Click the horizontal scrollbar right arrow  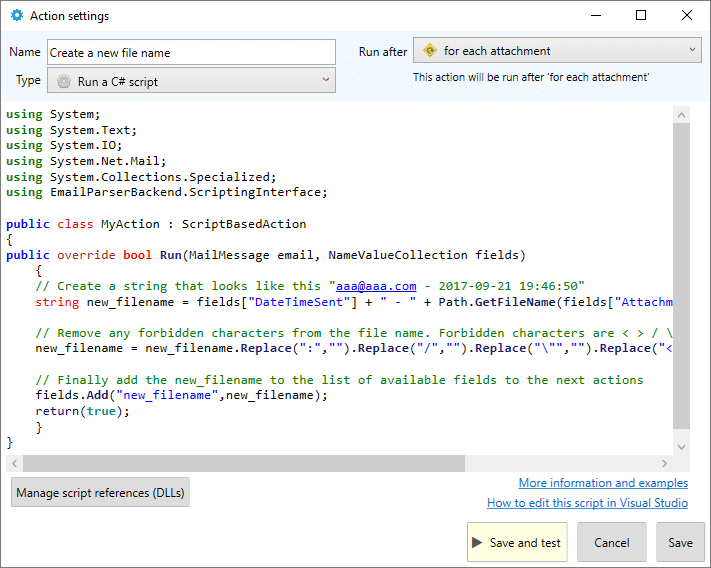tap(665, 463)
